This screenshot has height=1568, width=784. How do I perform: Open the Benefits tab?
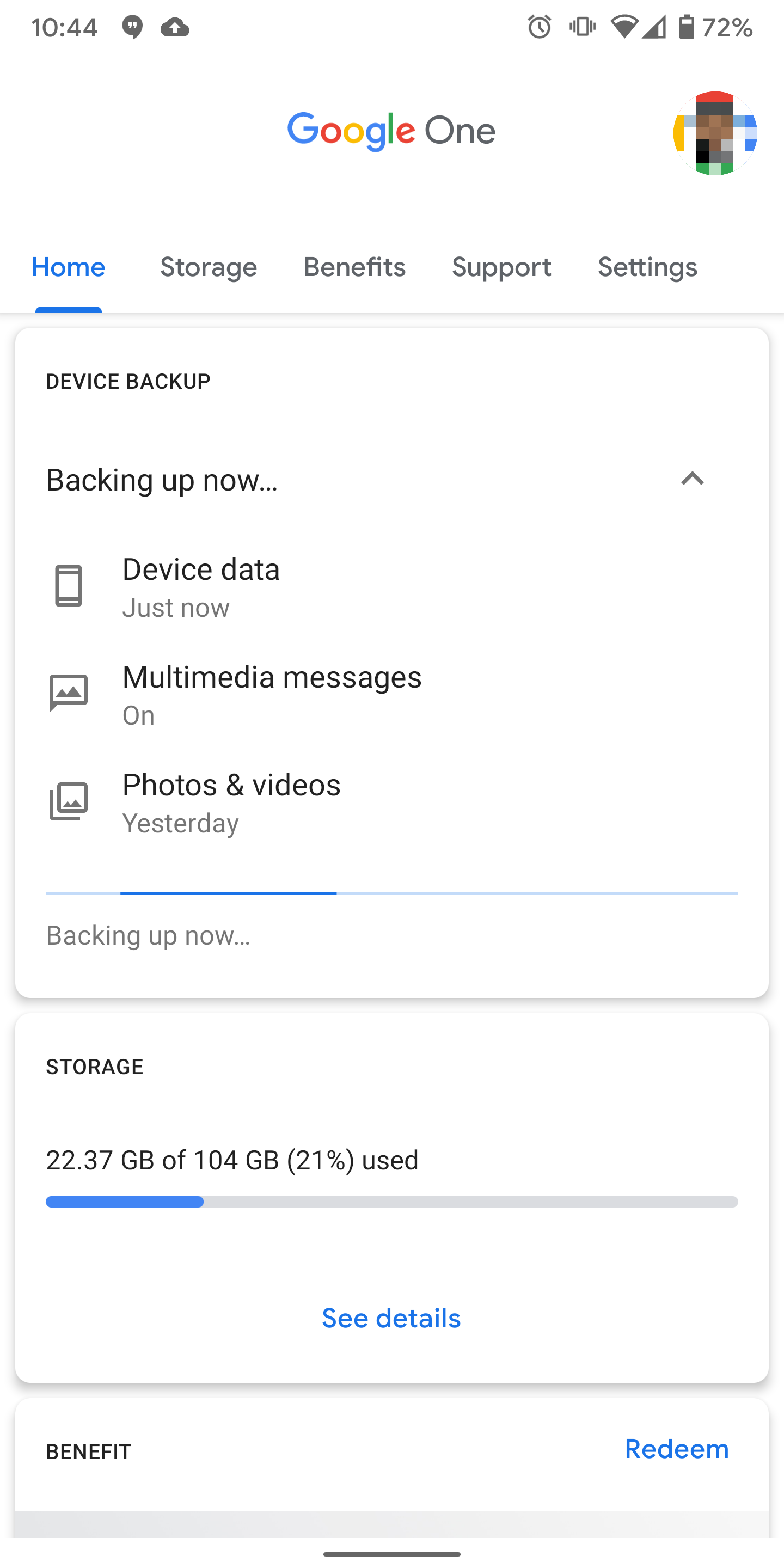coord(354,267)
